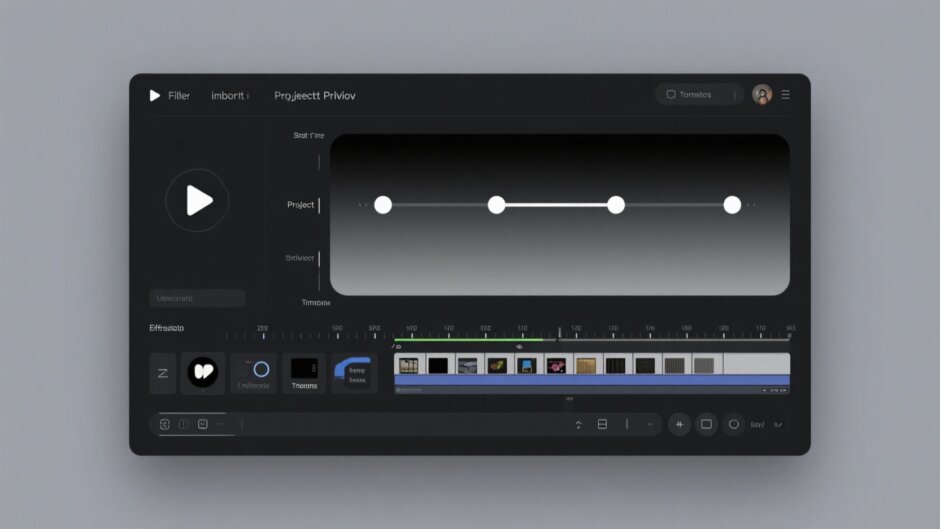The width and height of the screenshot is (940, 529).
Task: Open the imbortt dropdown menu
Action: [230, 95]
